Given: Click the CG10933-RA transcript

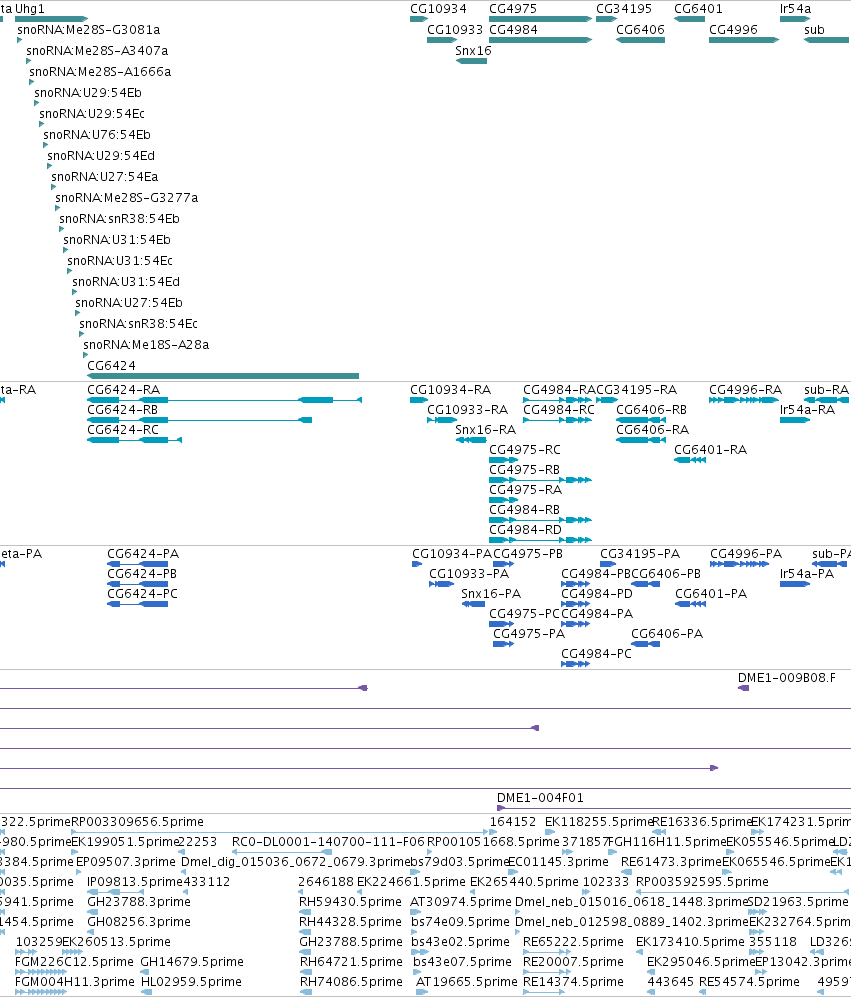Looking at the screenshot, I should 442,420.
